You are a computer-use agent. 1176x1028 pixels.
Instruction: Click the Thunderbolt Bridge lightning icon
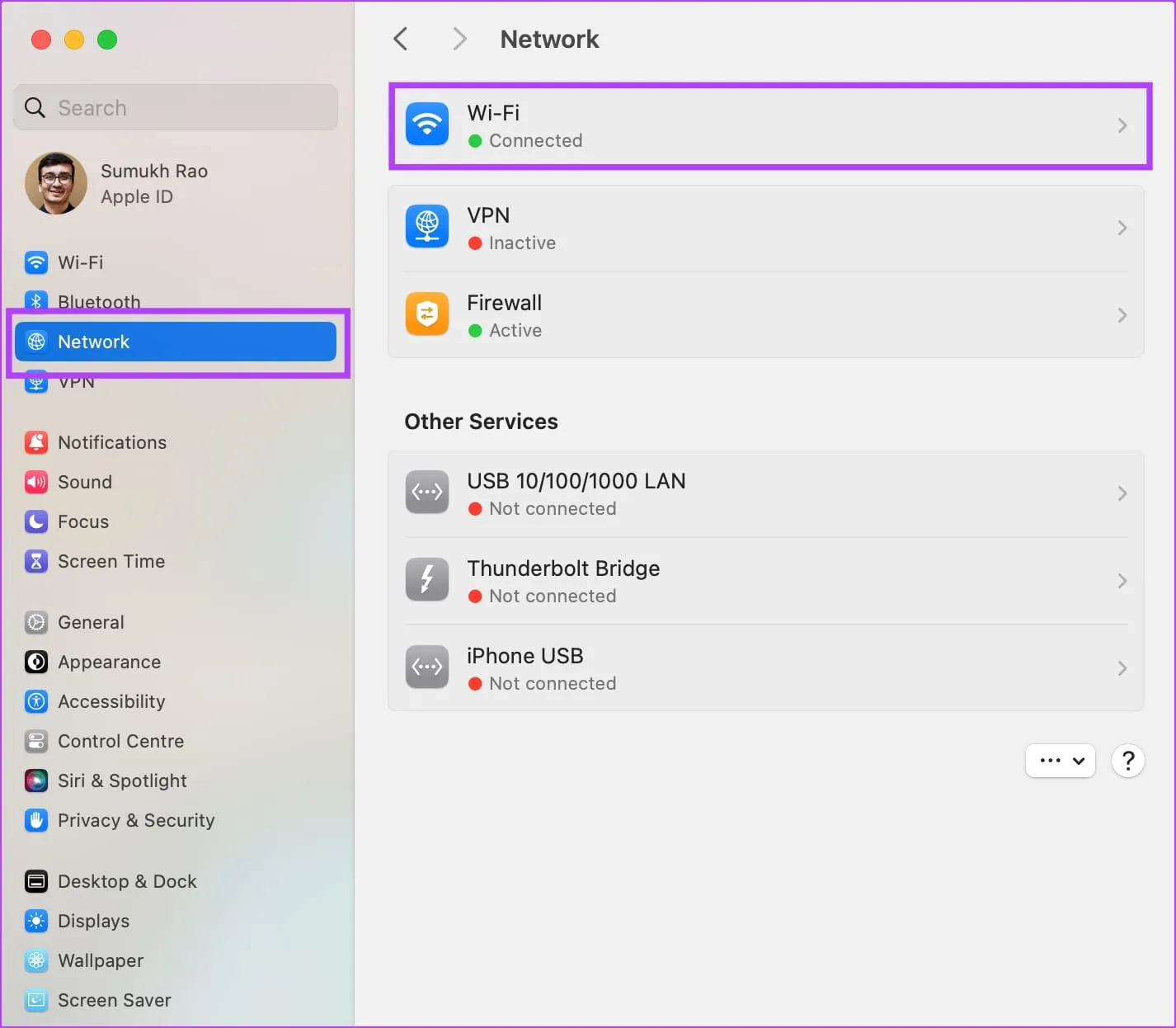427,580
